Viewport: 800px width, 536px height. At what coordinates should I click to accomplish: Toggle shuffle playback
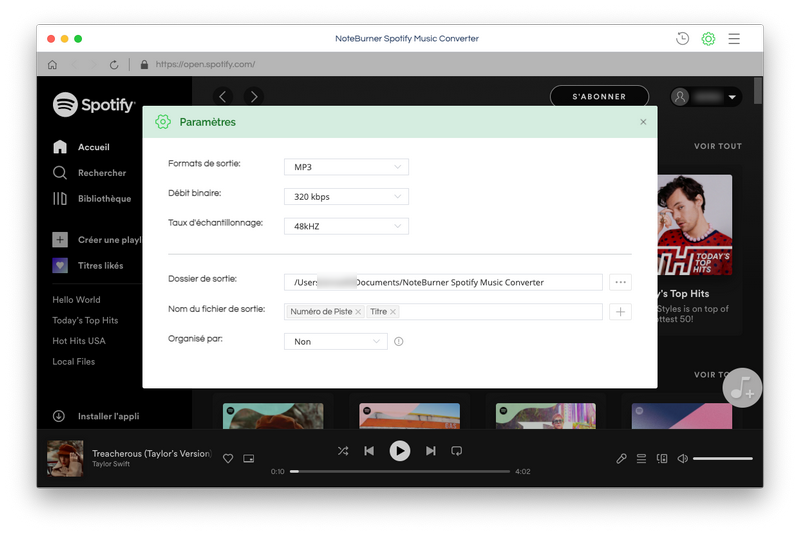343,451
